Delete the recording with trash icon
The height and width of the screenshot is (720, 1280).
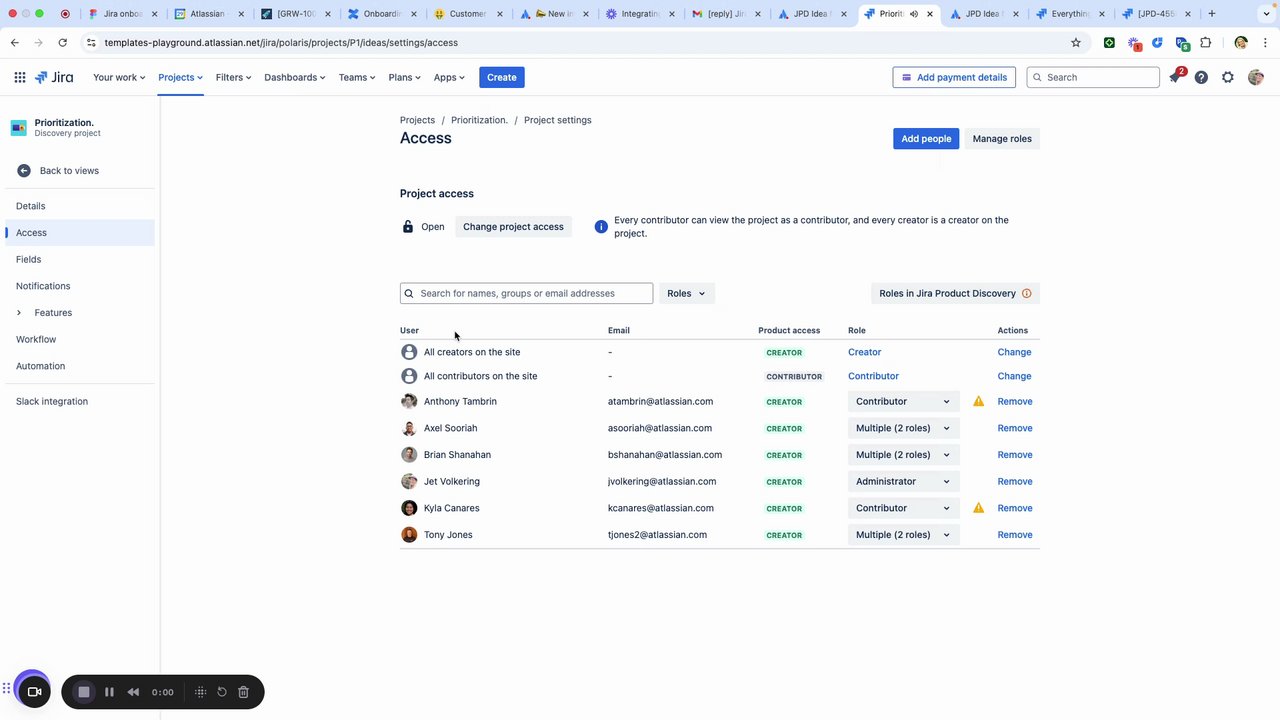coord(243,692)
